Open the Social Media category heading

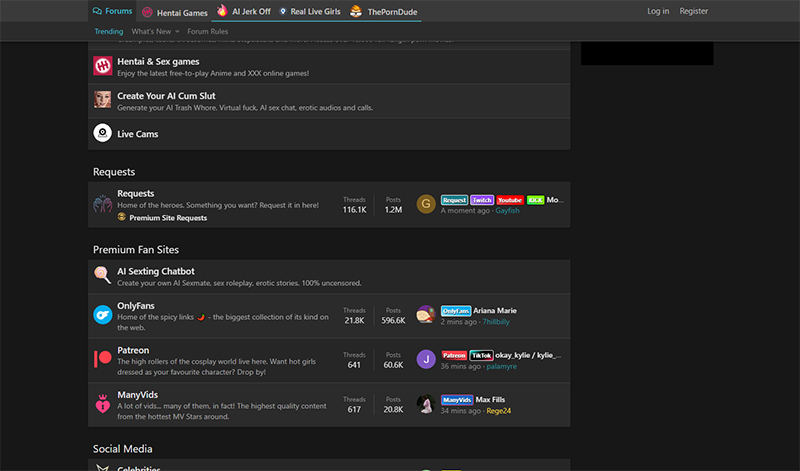(122, 449)
